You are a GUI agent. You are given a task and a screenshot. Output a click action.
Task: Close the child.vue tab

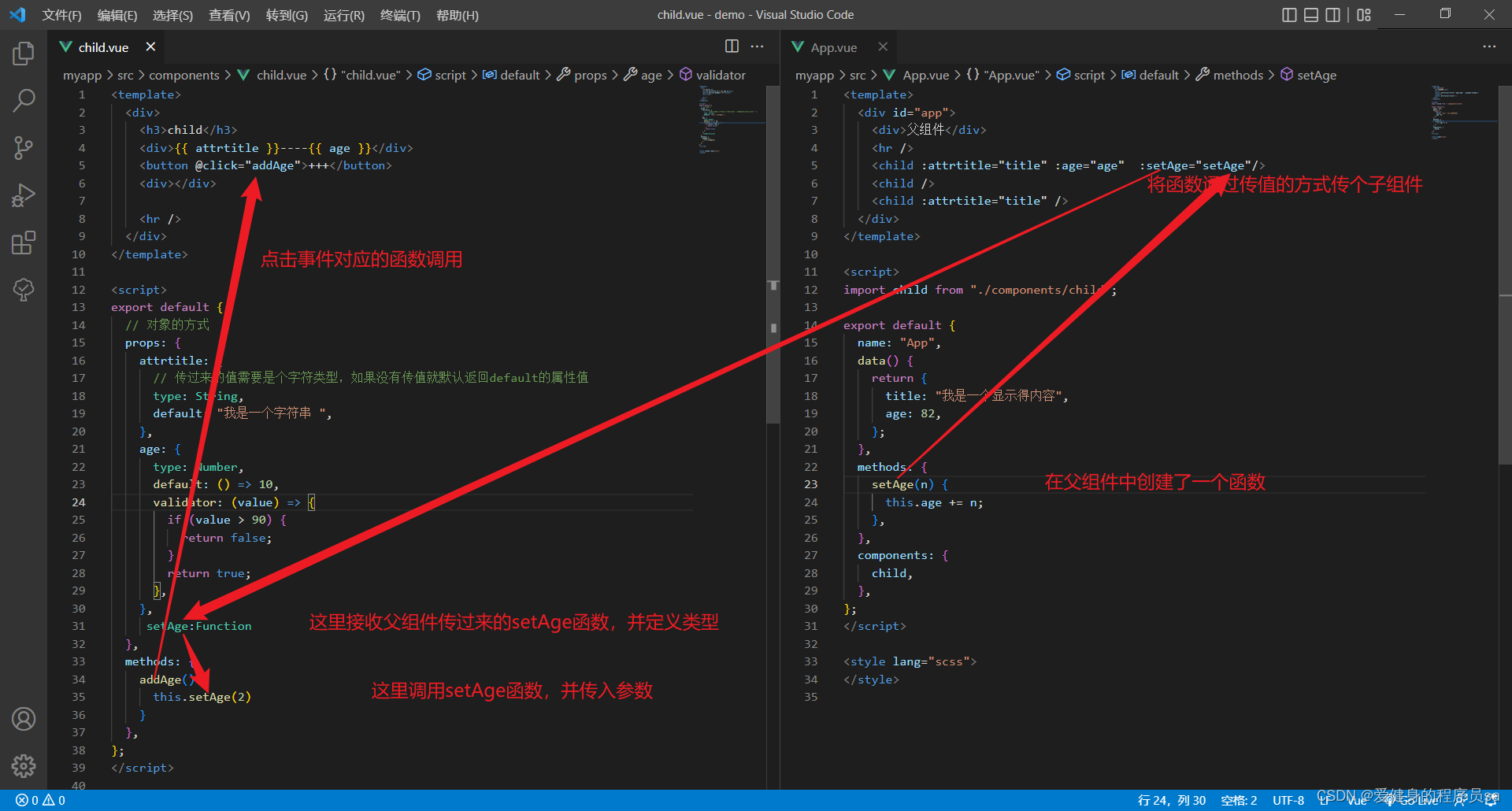coord(150,47)
